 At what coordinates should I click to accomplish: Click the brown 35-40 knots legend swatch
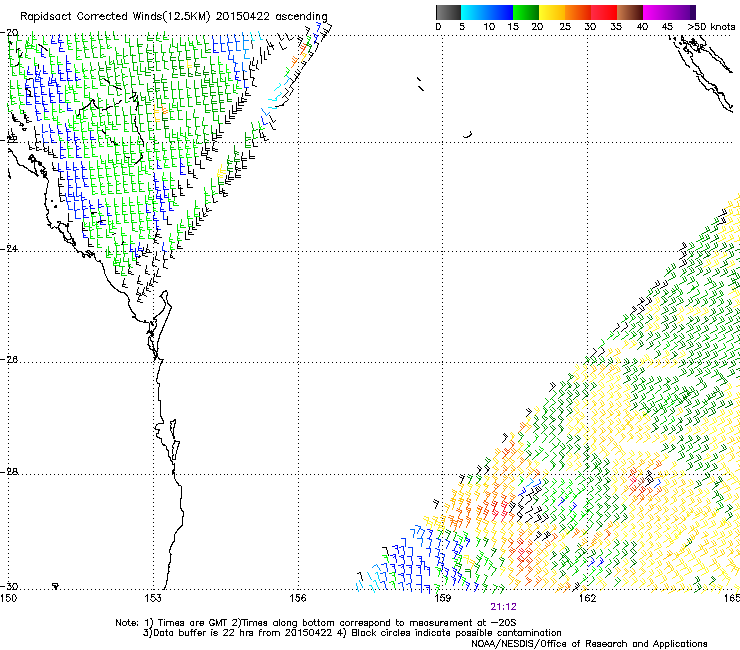point(630,12)
